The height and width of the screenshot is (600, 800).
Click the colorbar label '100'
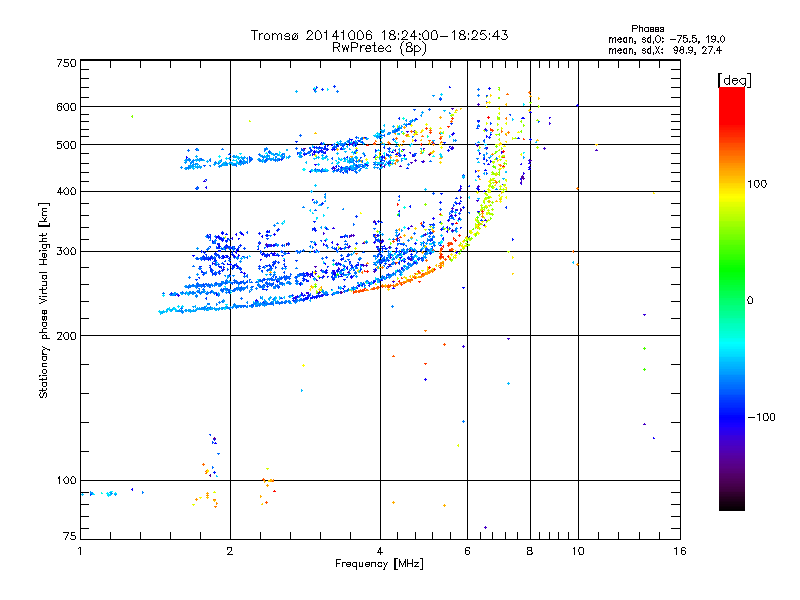click(757, 184)
